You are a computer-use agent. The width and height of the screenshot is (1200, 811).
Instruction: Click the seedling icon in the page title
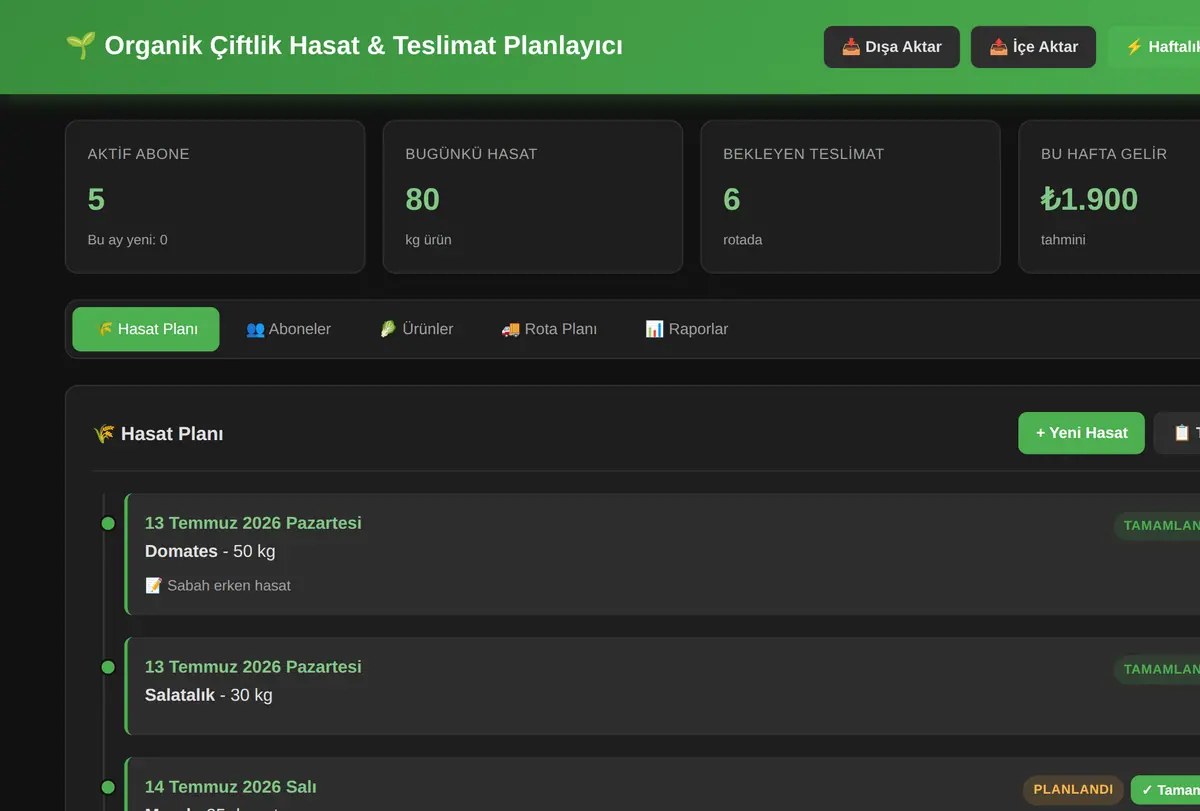(x=80, y=46)
